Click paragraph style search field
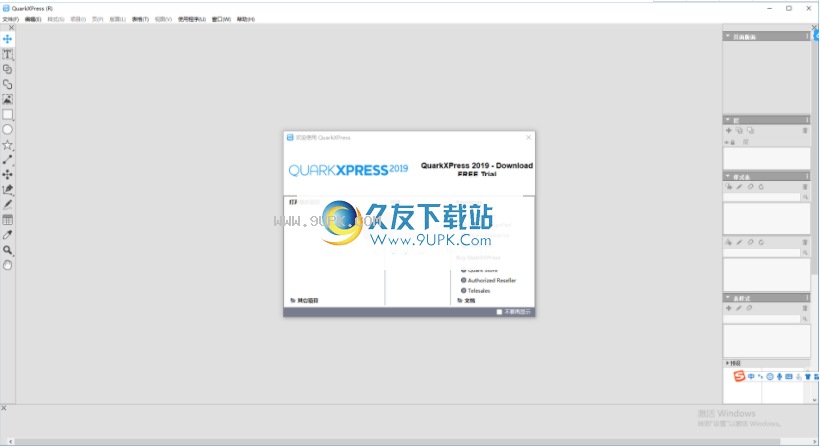 click(x=762, y=197)
